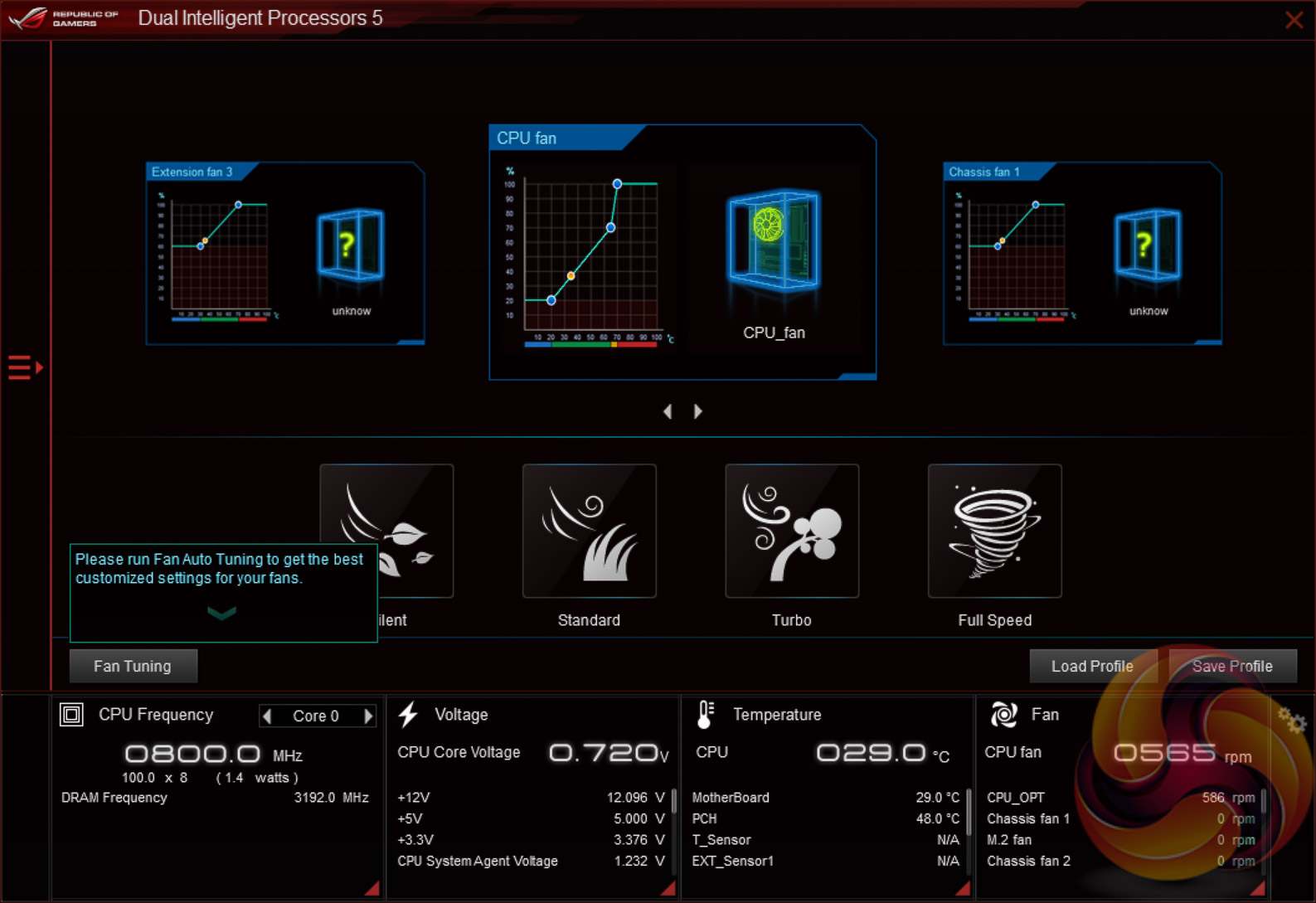Image resolution: width=1316 pixels, height=903 pixels.
Task: Open fan monitor settings gear
Action: [1292, 720]
